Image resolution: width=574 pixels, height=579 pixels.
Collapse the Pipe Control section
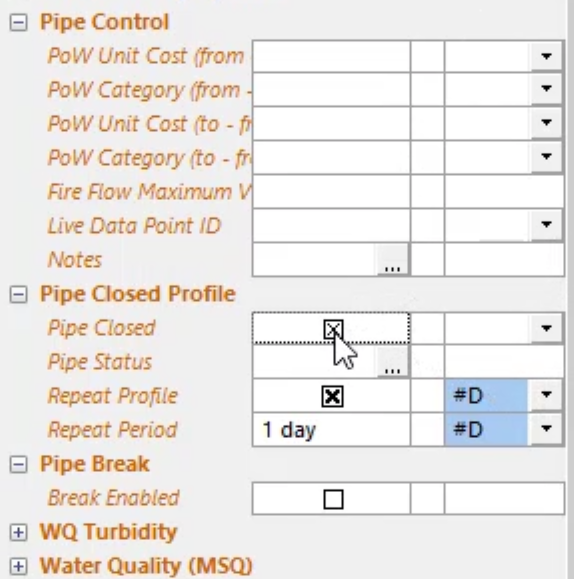click(18, 23)
